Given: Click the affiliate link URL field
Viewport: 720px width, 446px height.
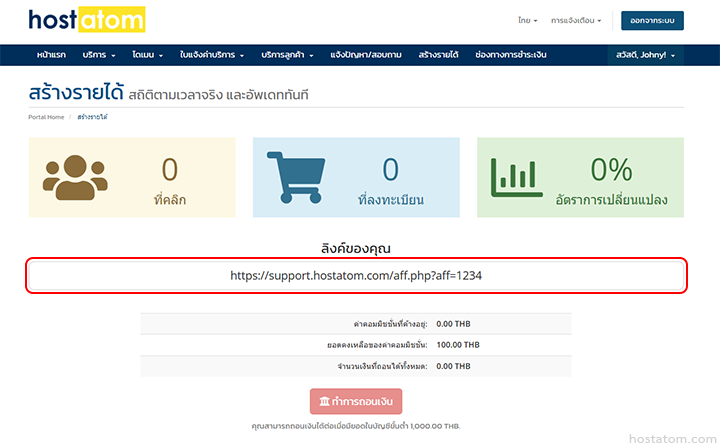Looking at the screenshot, I should point(357,274).
